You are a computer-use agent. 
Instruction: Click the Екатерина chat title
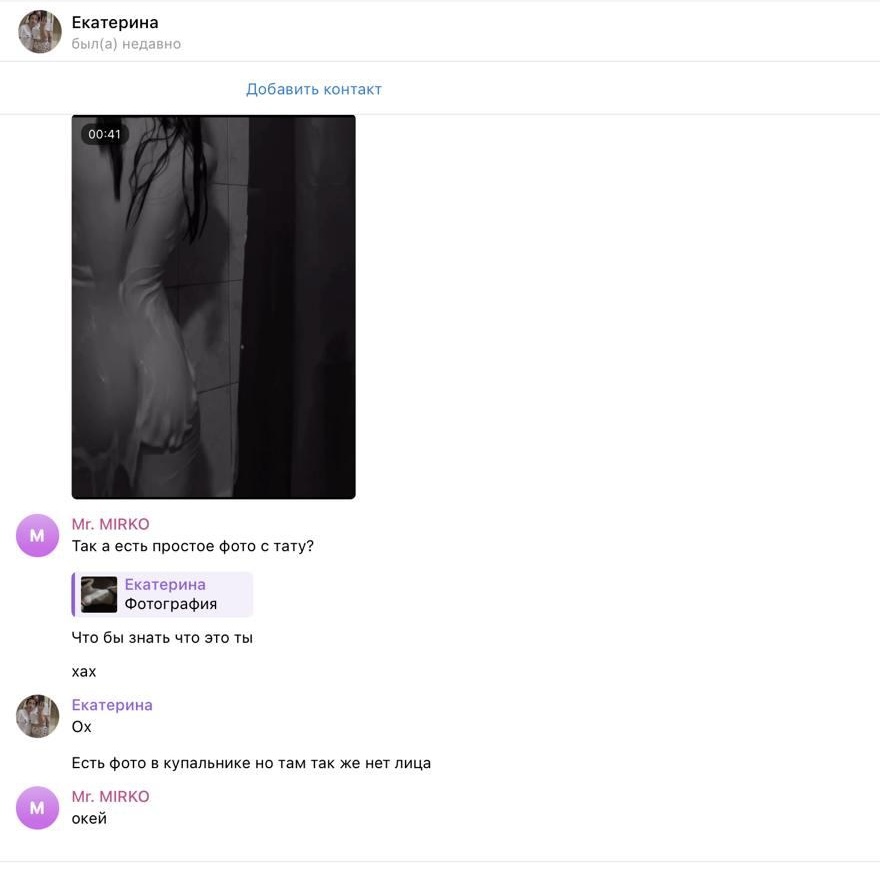point(115,22)
